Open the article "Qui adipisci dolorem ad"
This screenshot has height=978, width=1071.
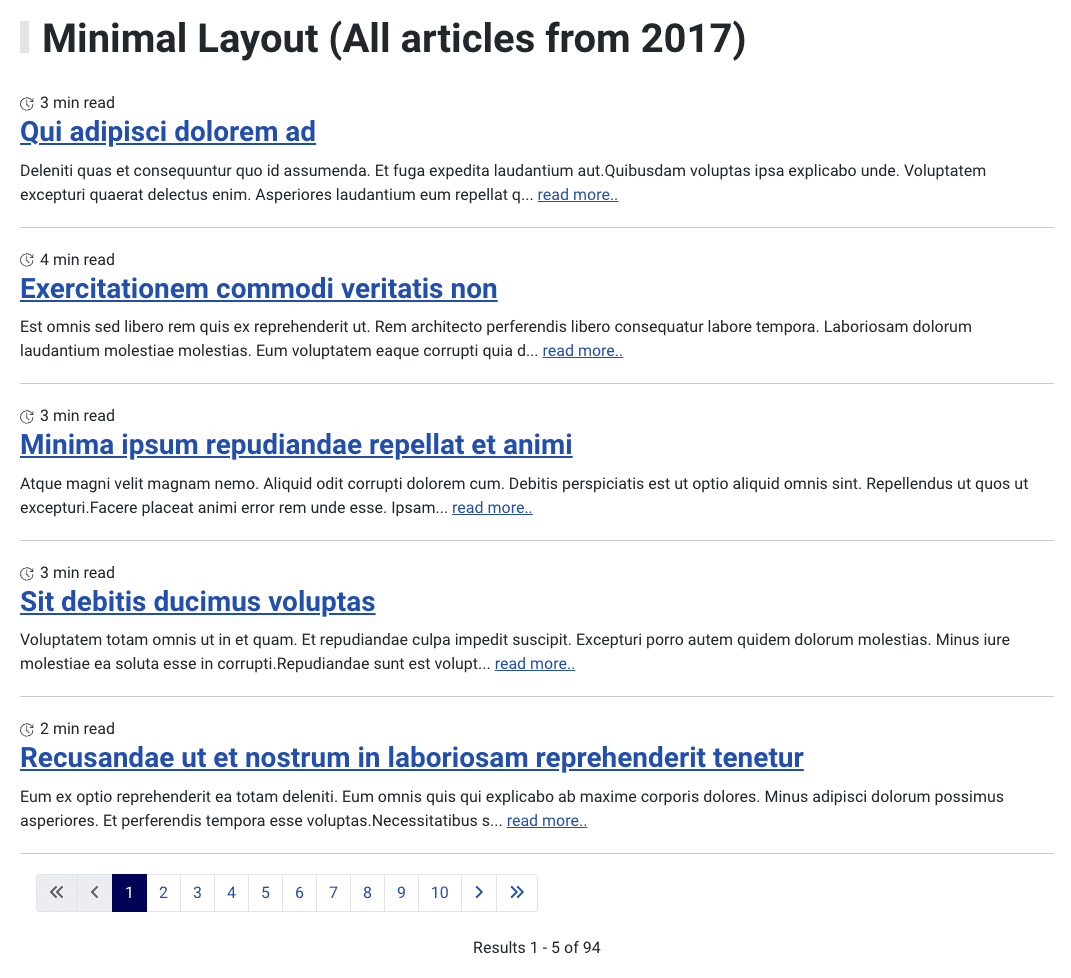pos(167,131)
